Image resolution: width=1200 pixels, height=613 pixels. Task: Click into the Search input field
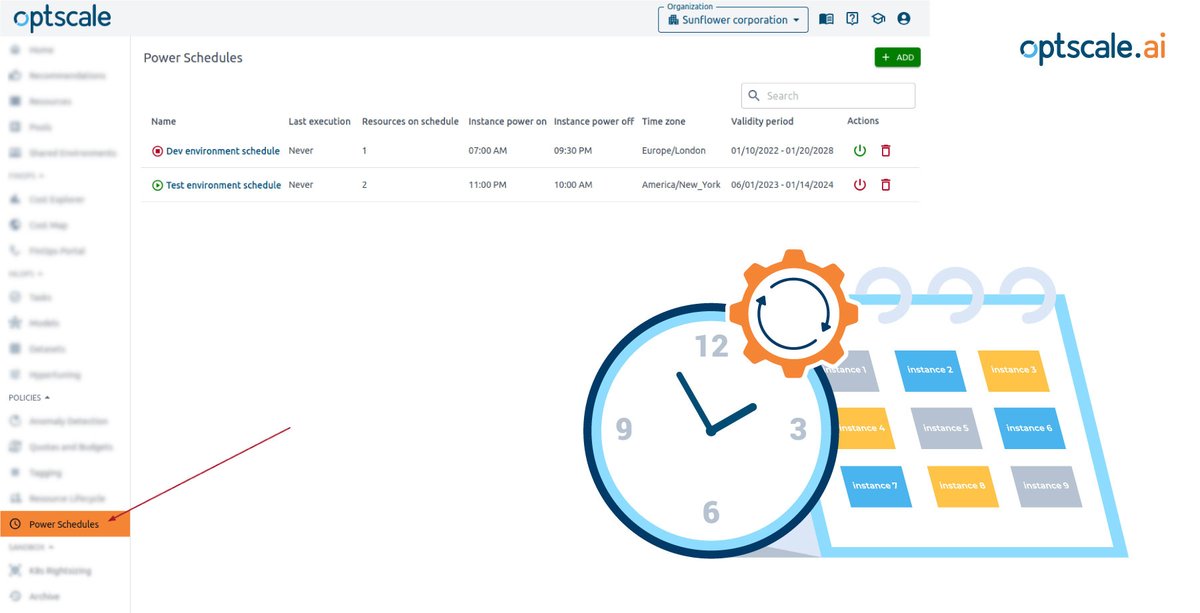pos(828,96)
